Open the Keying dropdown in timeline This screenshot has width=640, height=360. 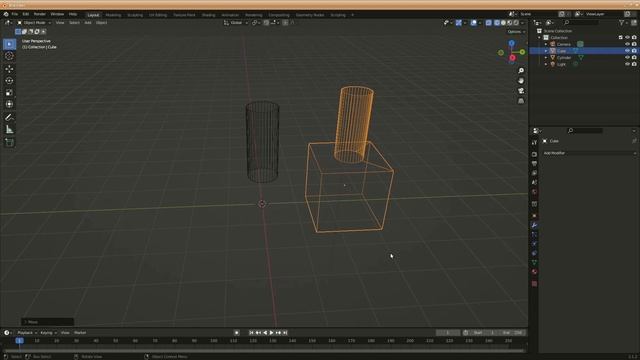click(48, 333)
